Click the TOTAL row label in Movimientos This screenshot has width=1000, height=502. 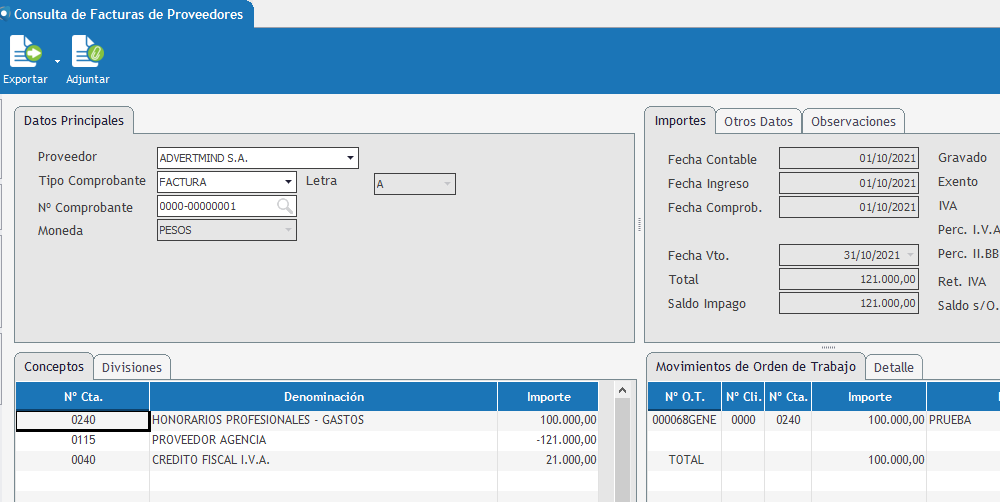(x=685, y=460)
